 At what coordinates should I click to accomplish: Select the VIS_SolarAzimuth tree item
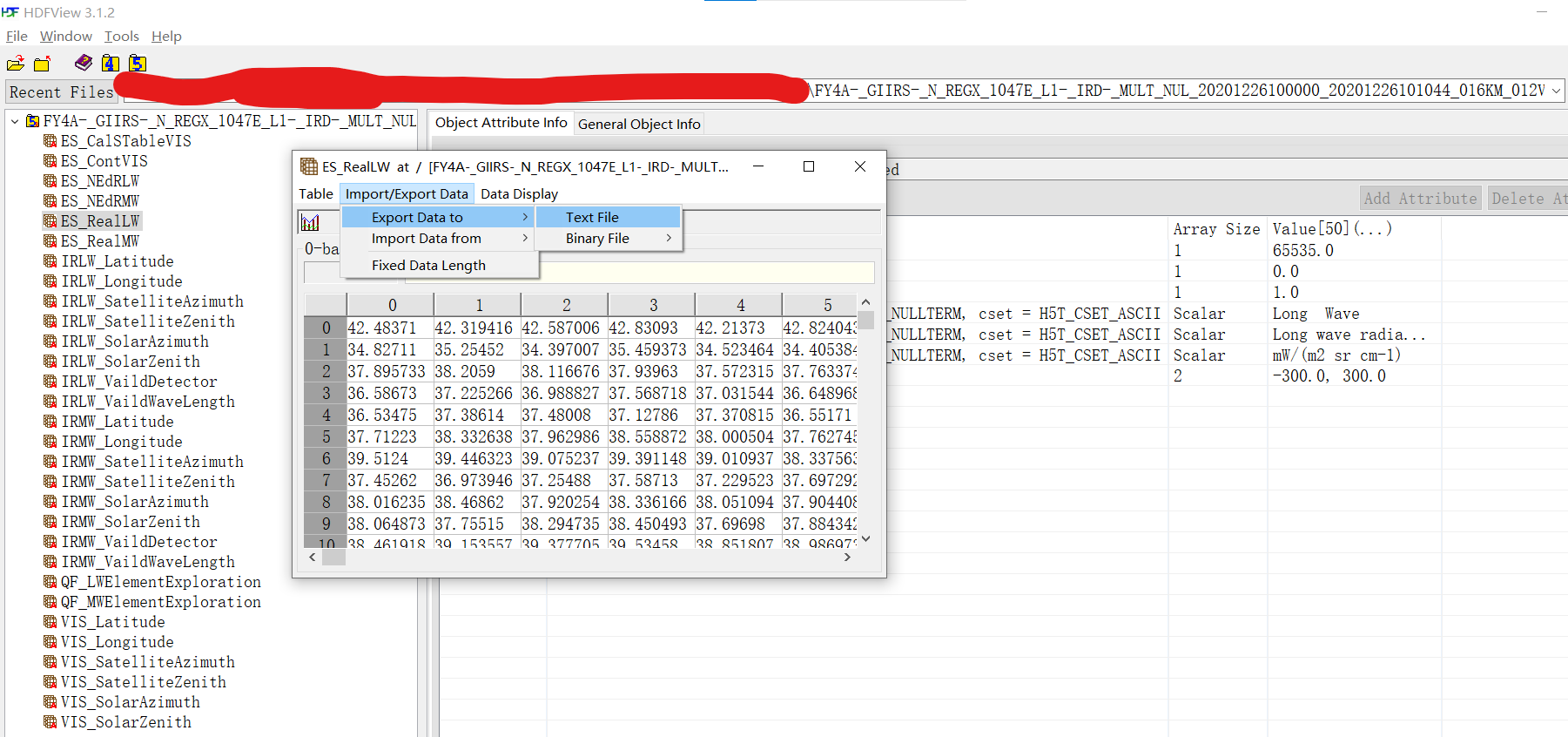pos(131,702)
